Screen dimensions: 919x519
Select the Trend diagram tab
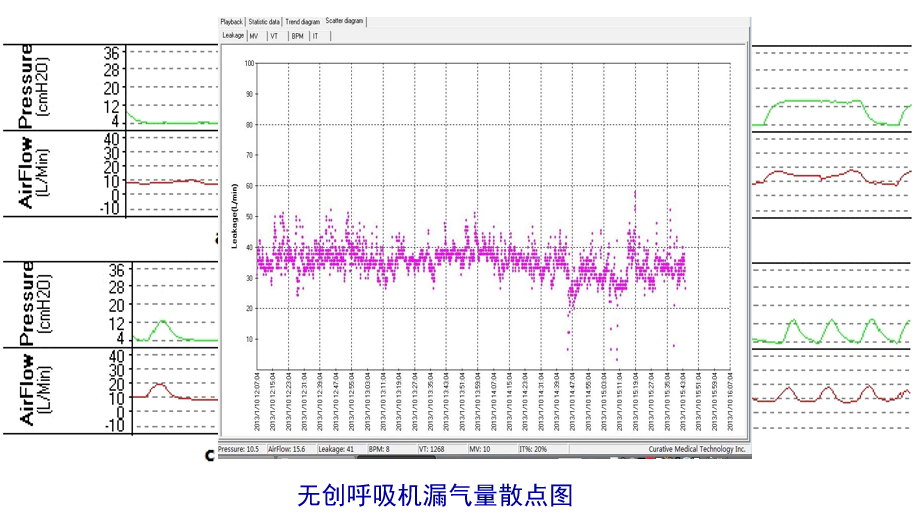303,21
